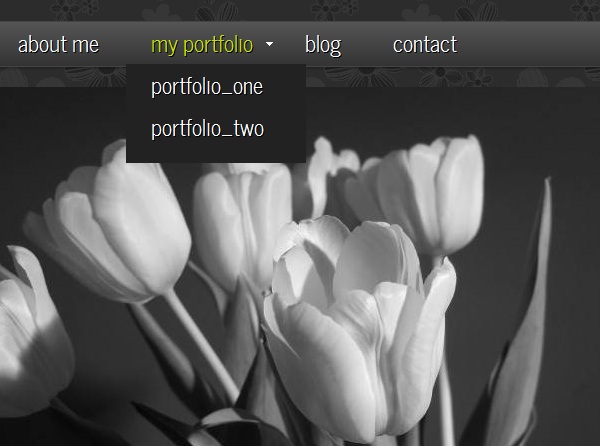The image size is (600, 446).
Task: Click the tulip stems in the photo
Action: click(199, 344)
